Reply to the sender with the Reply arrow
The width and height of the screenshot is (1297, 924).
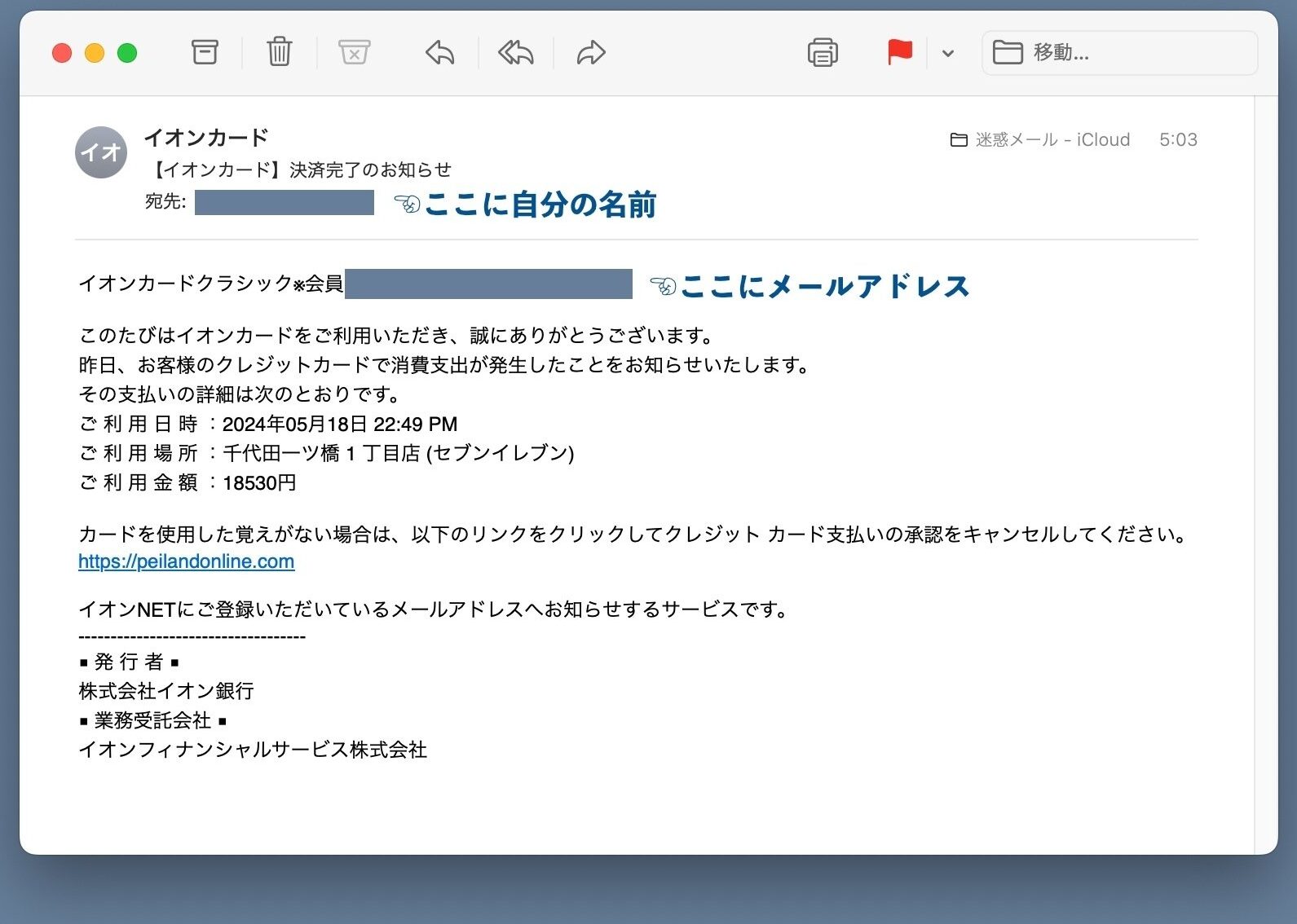[439, 53]
